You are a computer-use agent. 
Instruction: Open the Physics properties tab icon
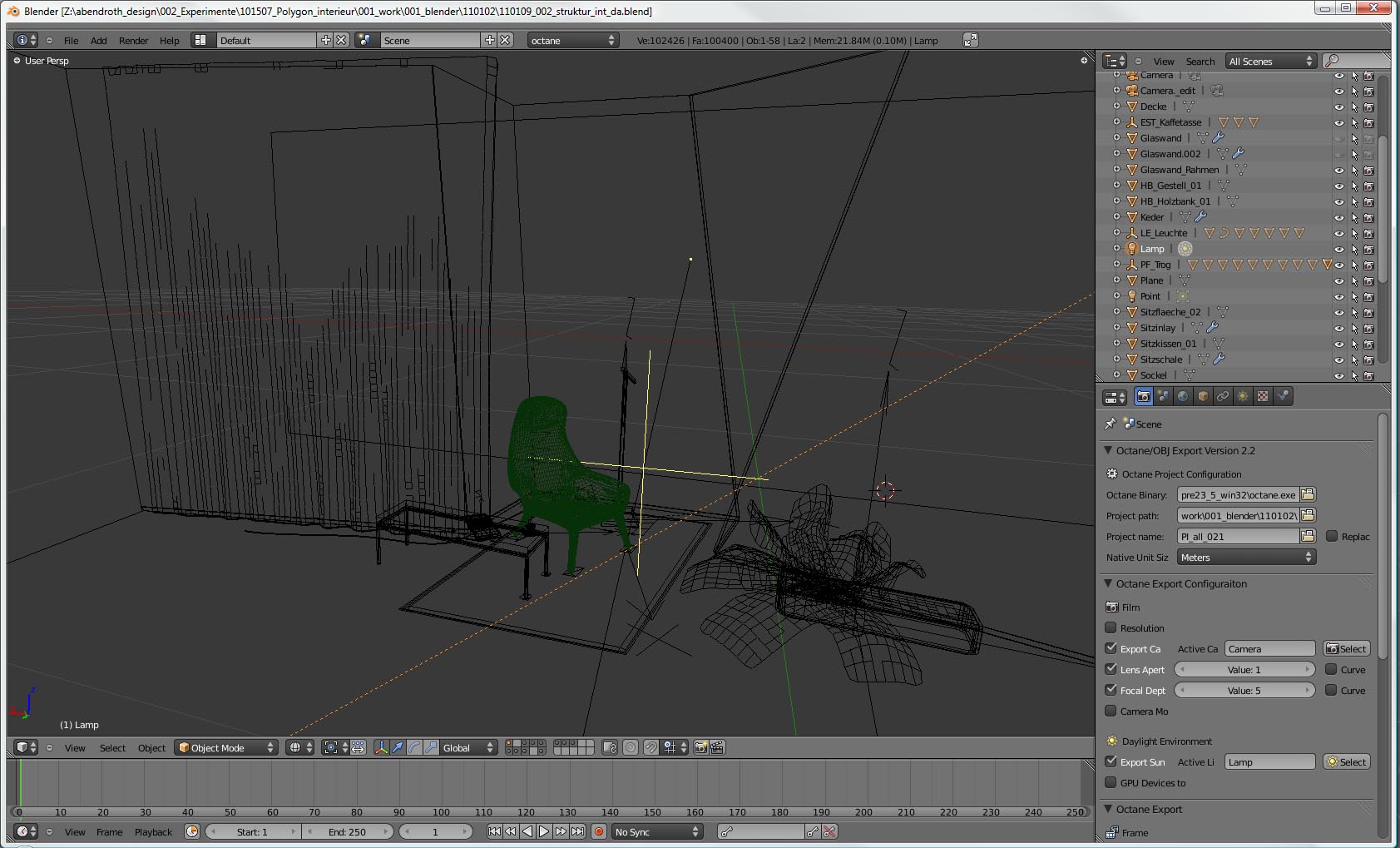1283,397
